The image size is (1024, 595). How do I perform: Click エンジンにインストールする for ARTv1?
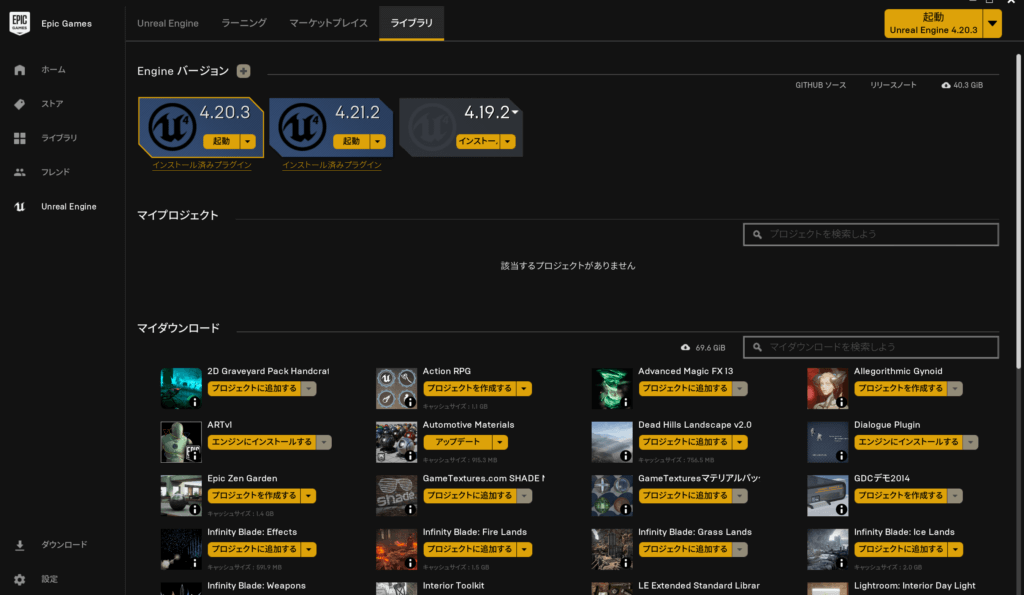pyautogui.click(x=262, y=442)
